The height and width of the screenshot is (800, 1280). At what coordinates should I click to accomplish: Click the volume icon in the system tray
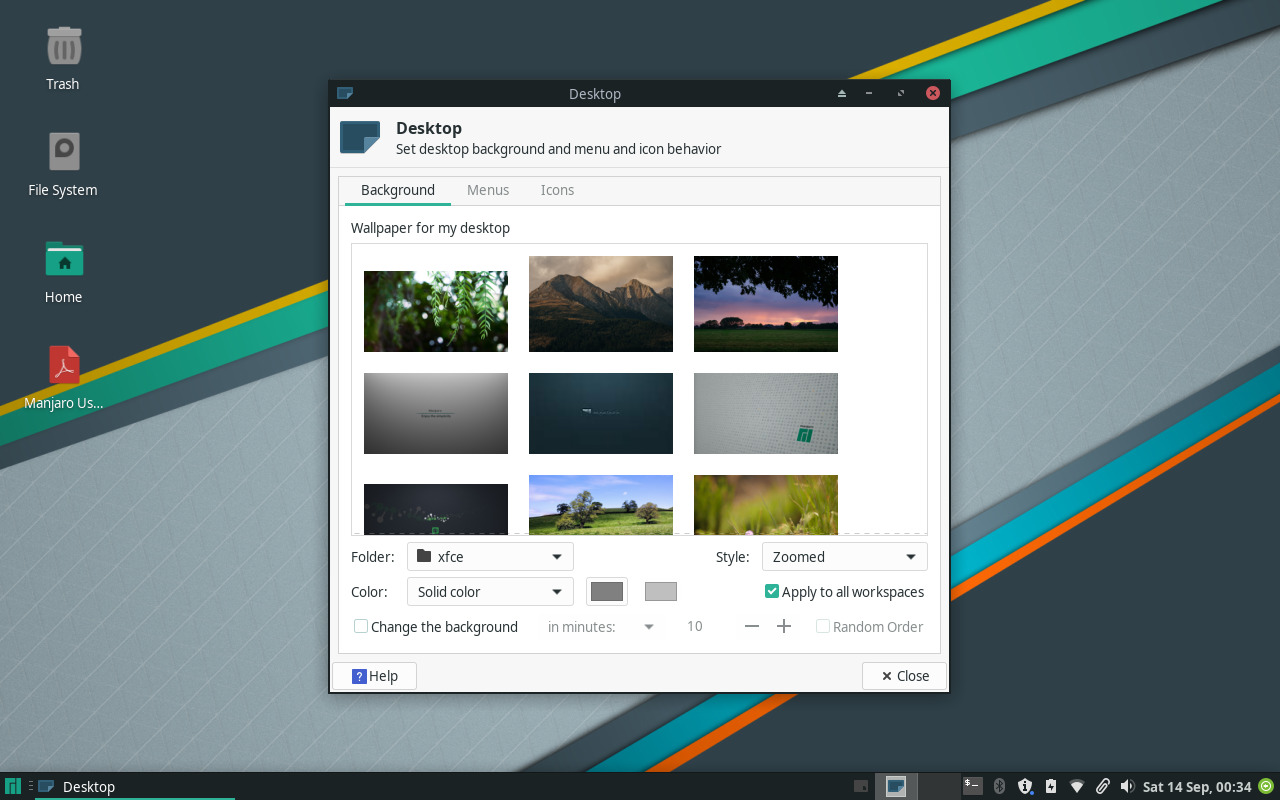point(1128,786)
